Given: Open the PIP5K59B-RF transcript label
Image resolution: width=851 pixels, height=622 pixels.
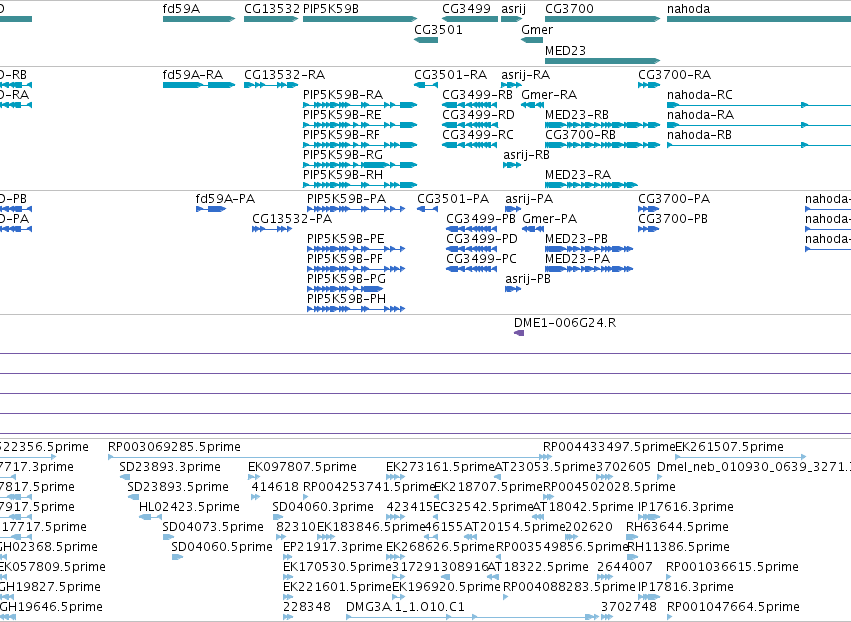Looking at the screenshot, I should 341,135.
